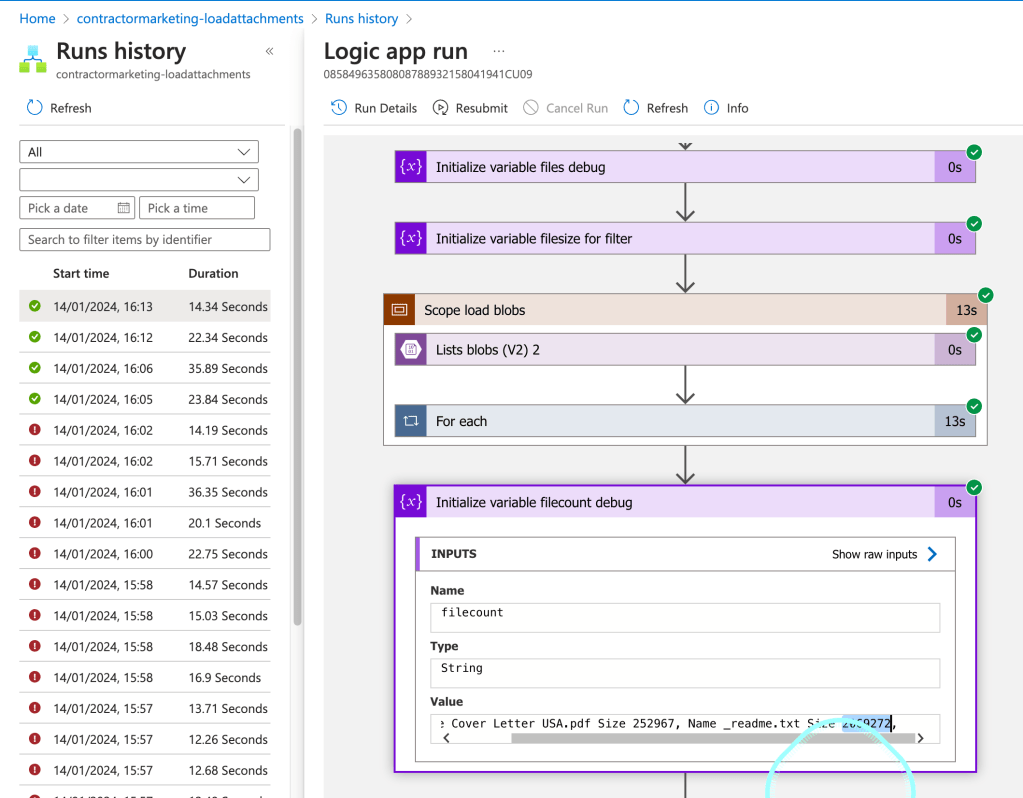Select the failed run lasting 14.57 Seconds
Image resolution: width=1023 pixels, height=798 pixels.
tap(145, 585)
